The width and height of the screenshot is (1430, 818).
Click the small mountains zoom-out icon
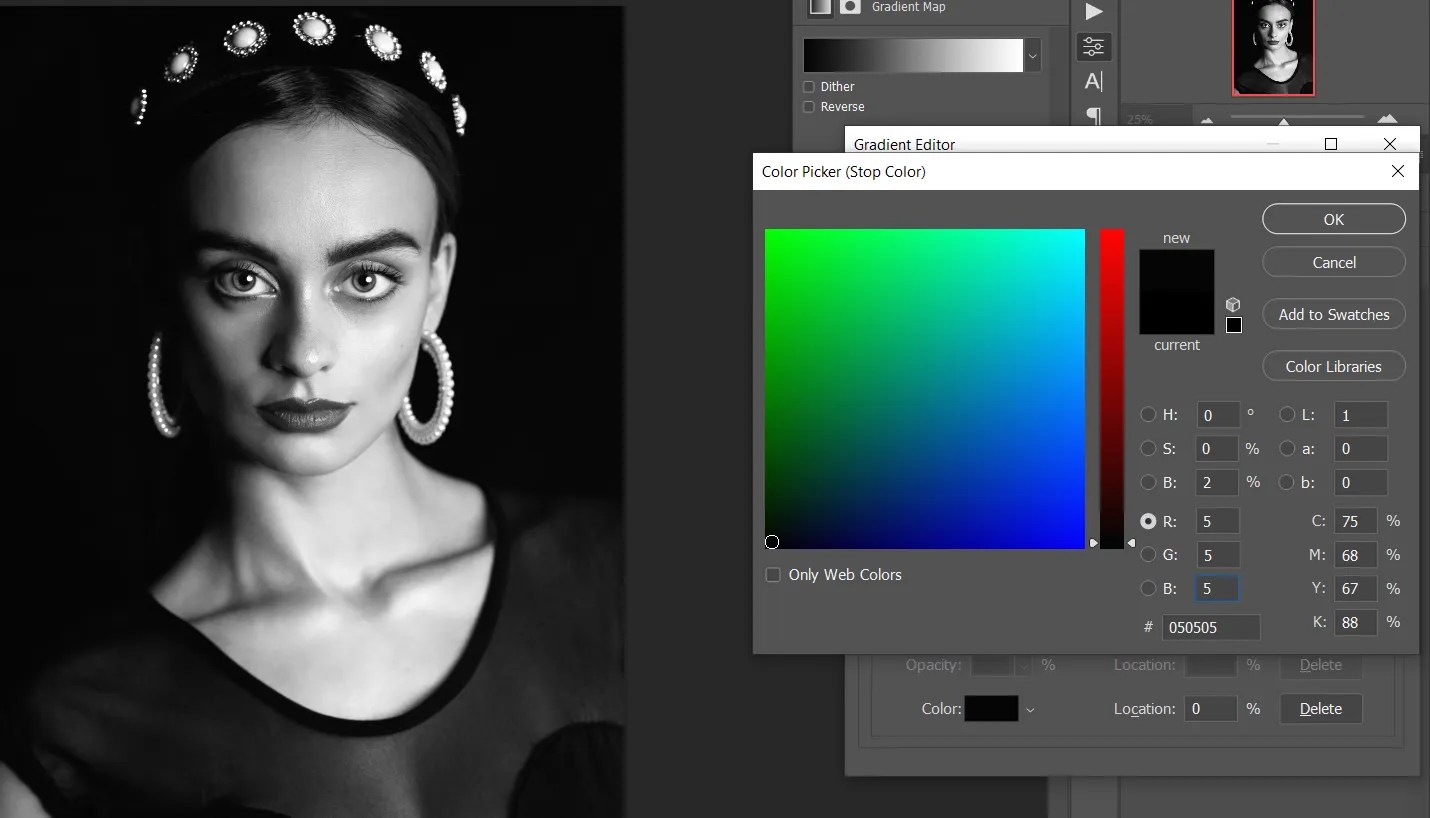point(1207,120)
